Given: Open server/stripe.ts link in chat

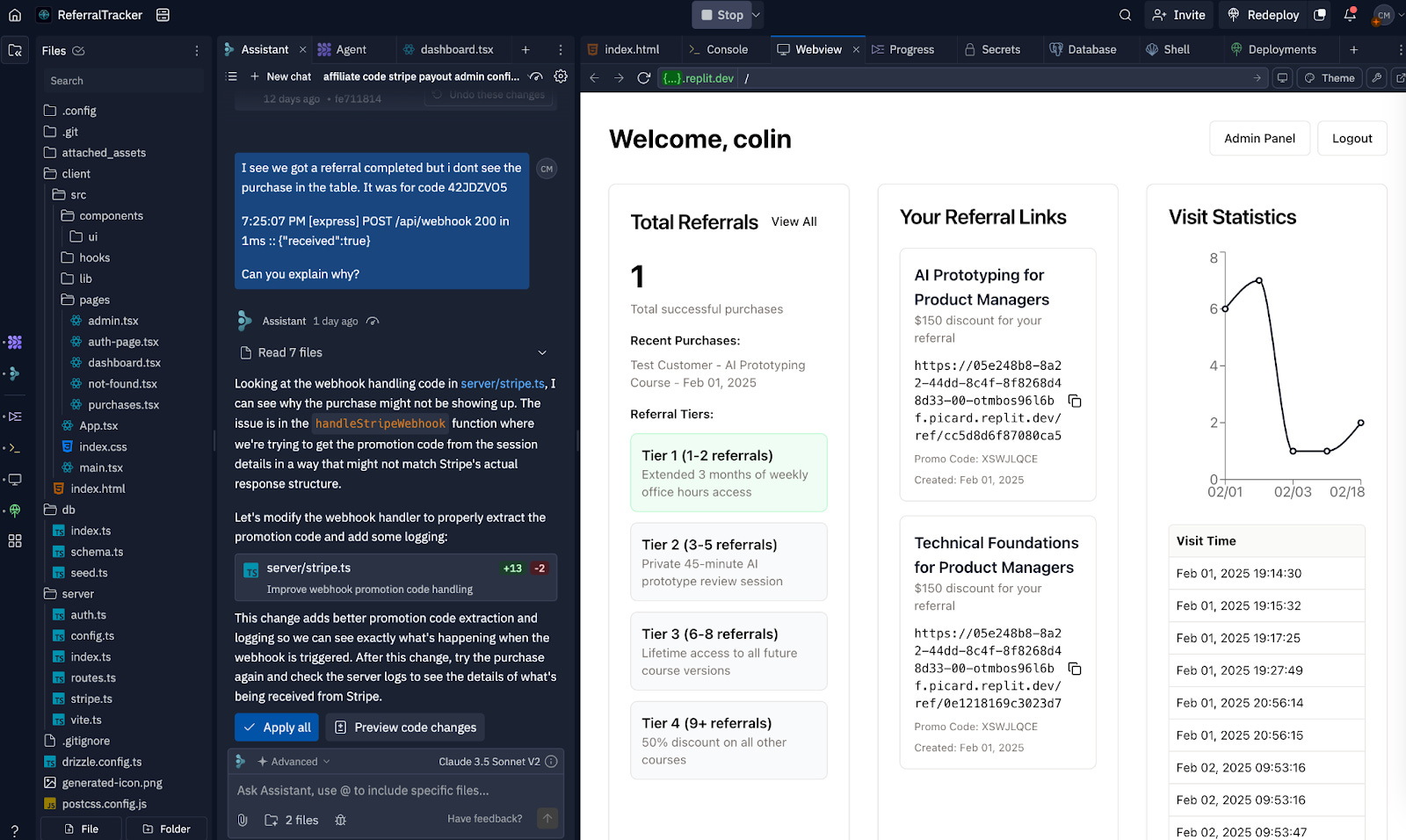Looking at the screenshot, I should (503, 384).
